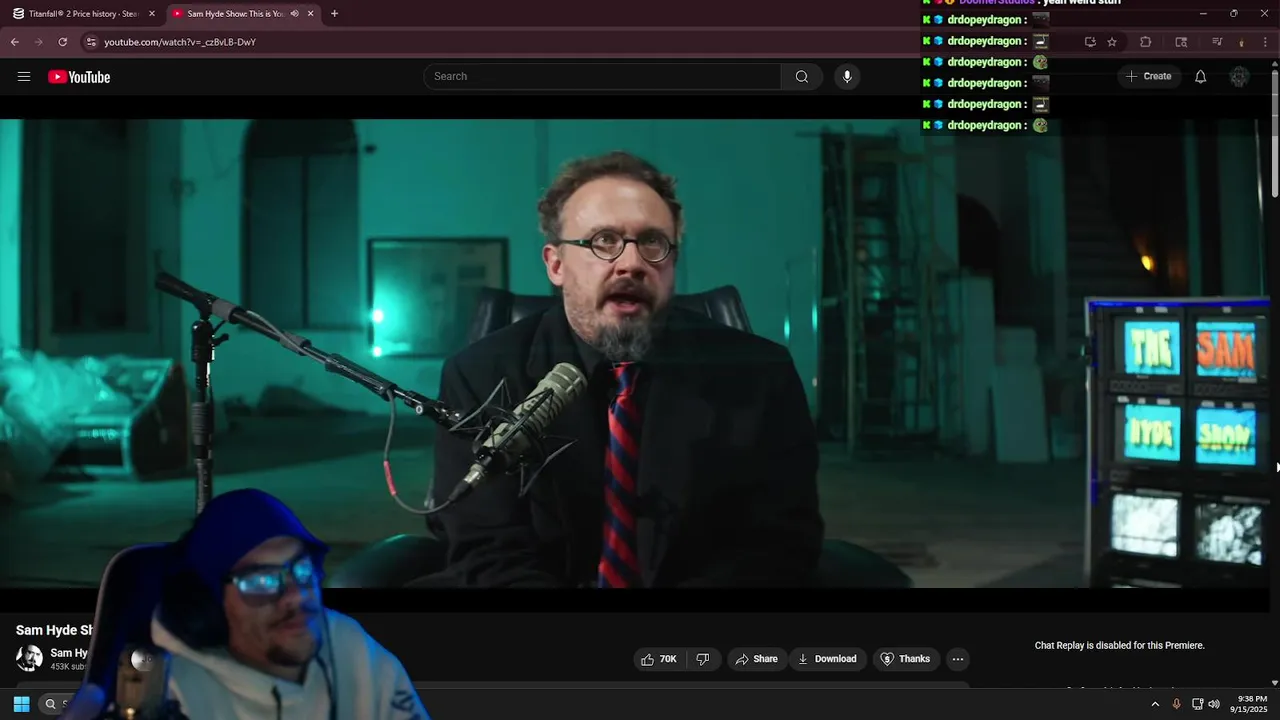Open network settings tray icon
1280x720 pixels.
[x=1197, y=704]
